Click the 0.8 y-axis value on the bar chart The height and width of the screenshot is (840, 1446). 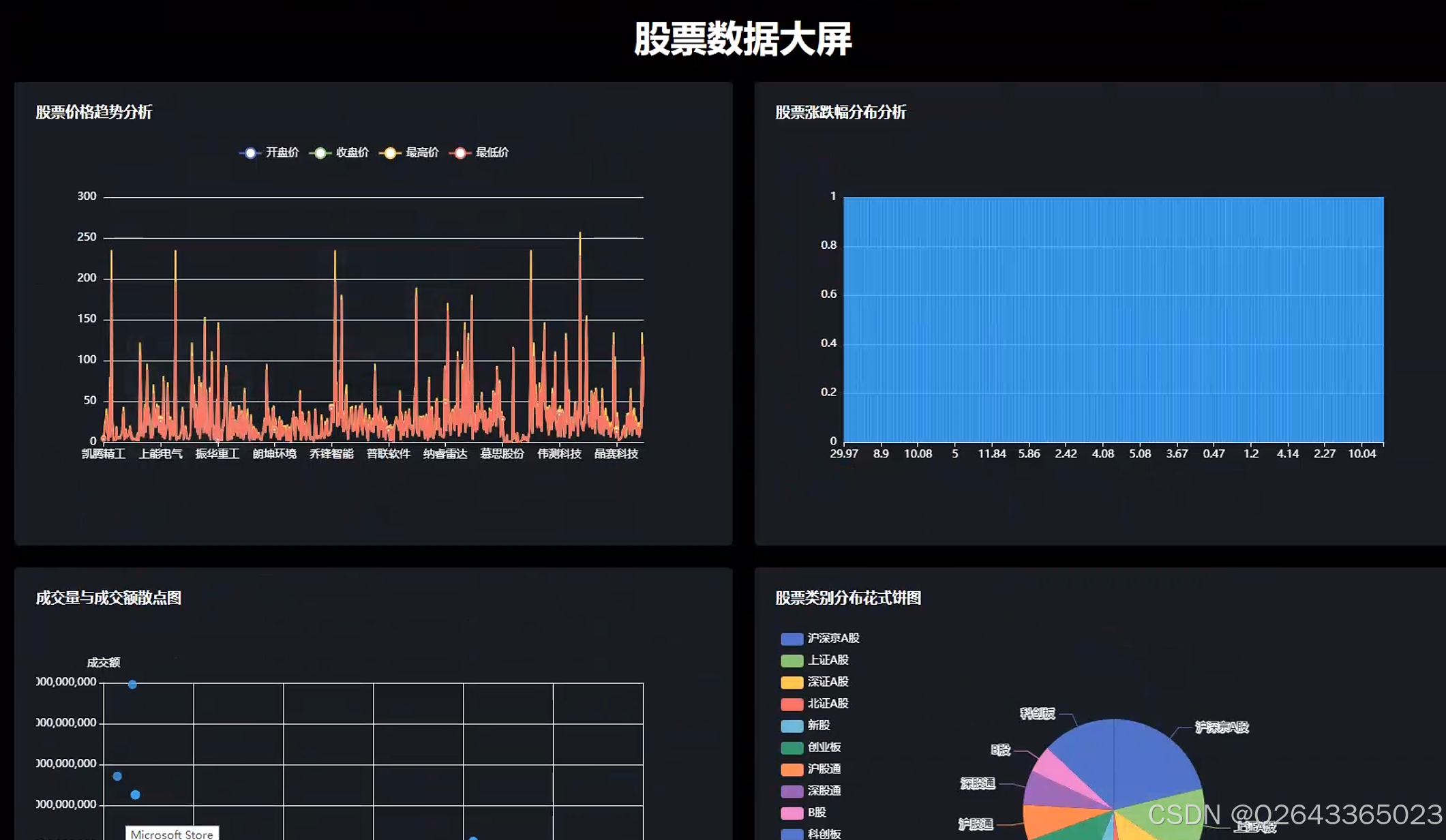pyautogui.click(x=828, y=245)
